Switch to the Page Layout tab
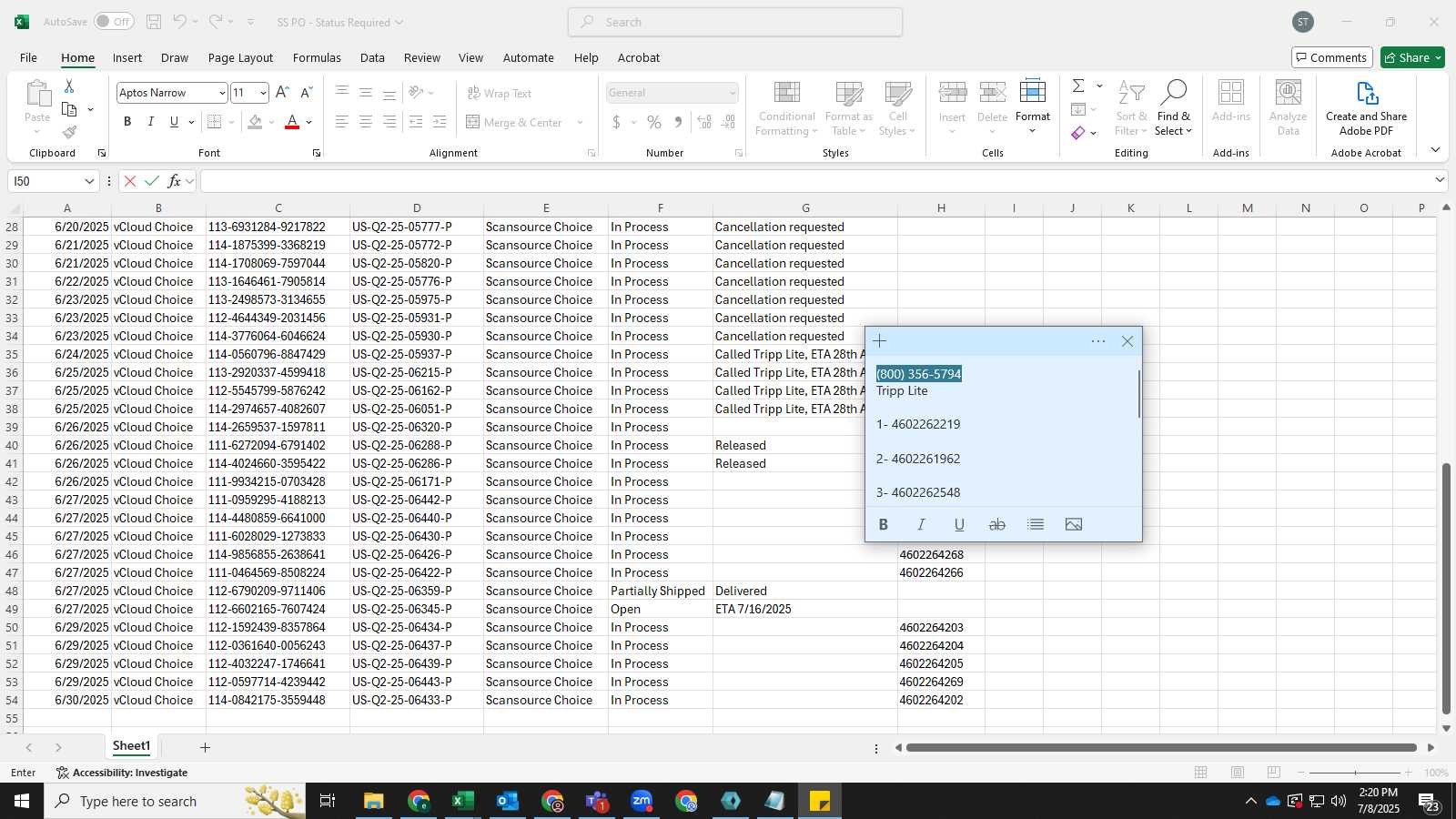1456x819 pixels. [240, 57]
